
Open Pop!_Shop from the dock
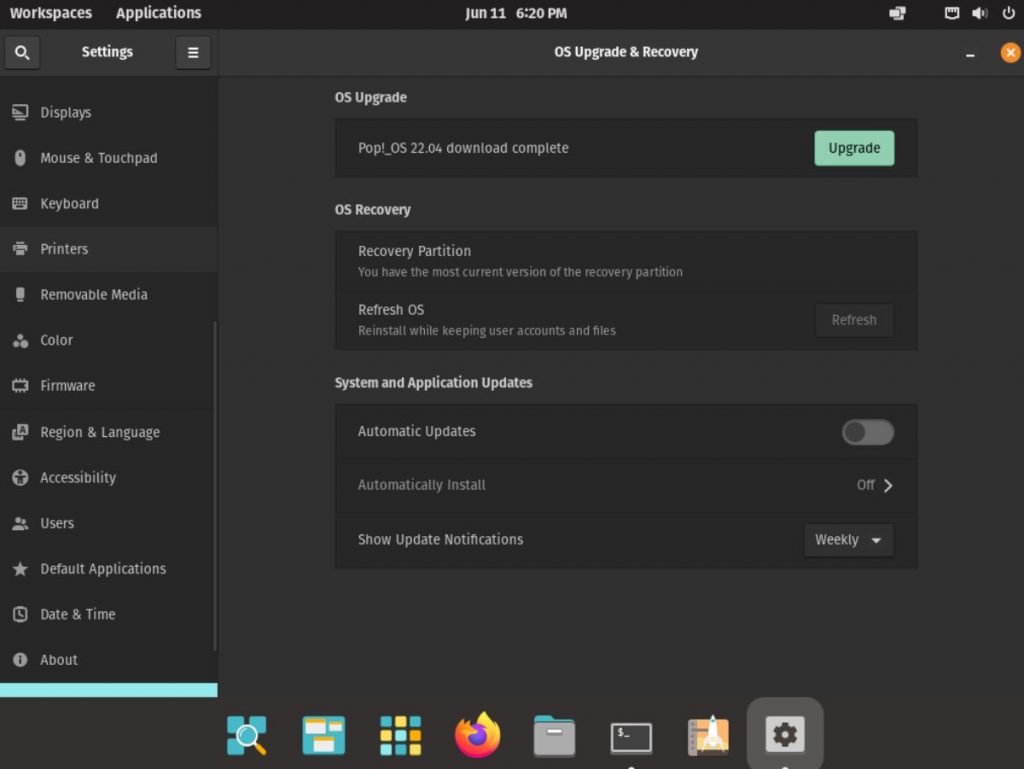pyautogui.click(x=708, y=735)
